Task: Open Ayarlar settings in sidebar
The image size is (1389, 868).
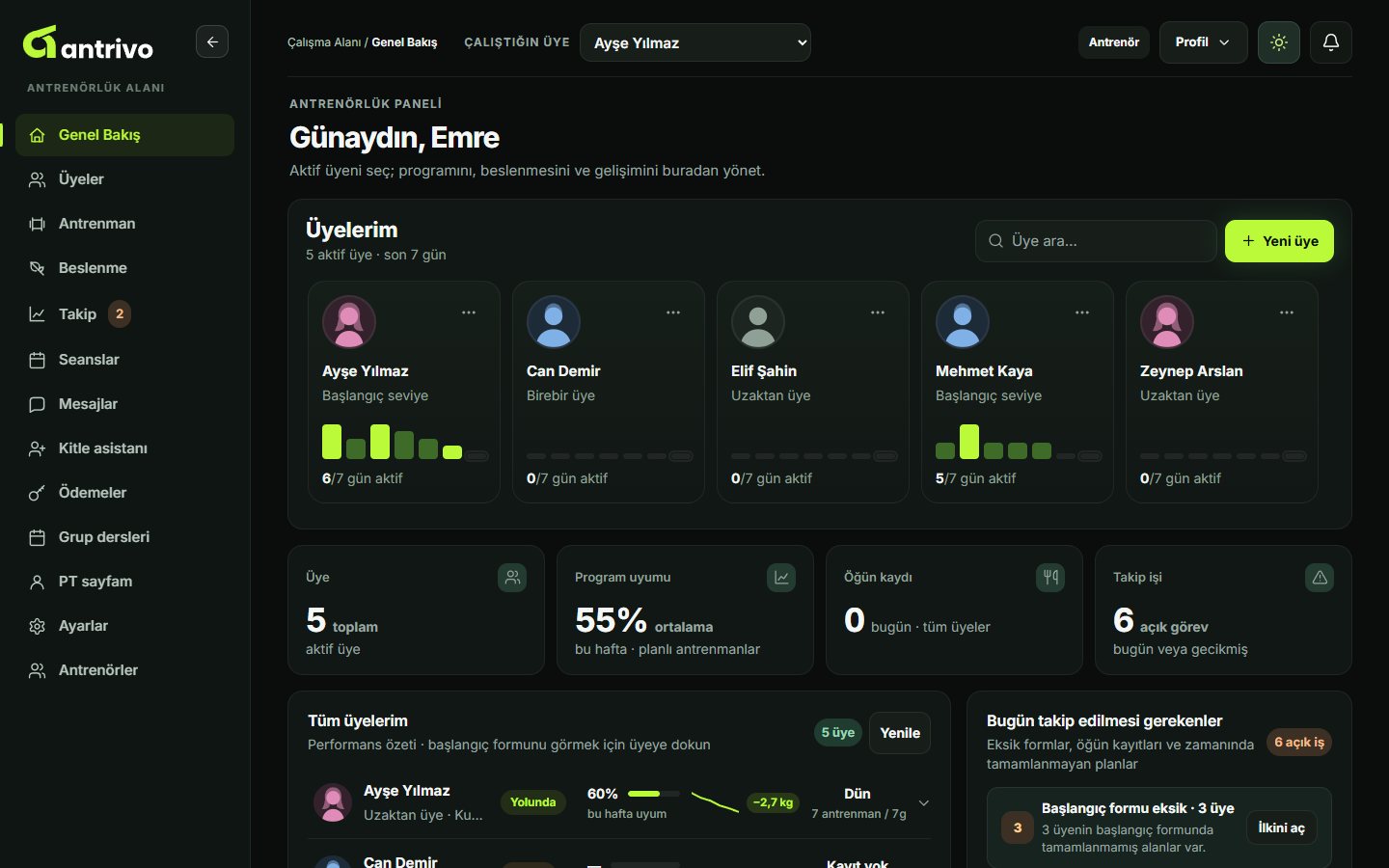Action: 124,626
